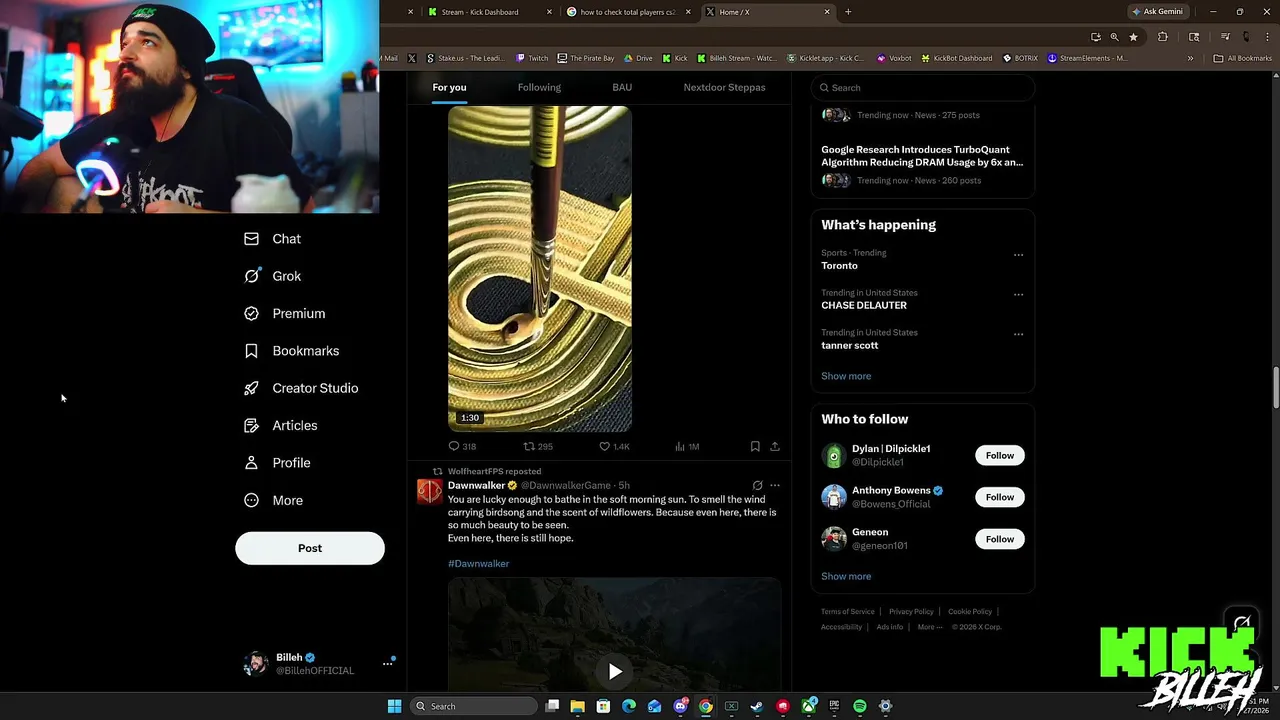Screen dimensions: 1280x720
Task: Switch to how to check total players tab
Action: [628, 12]
